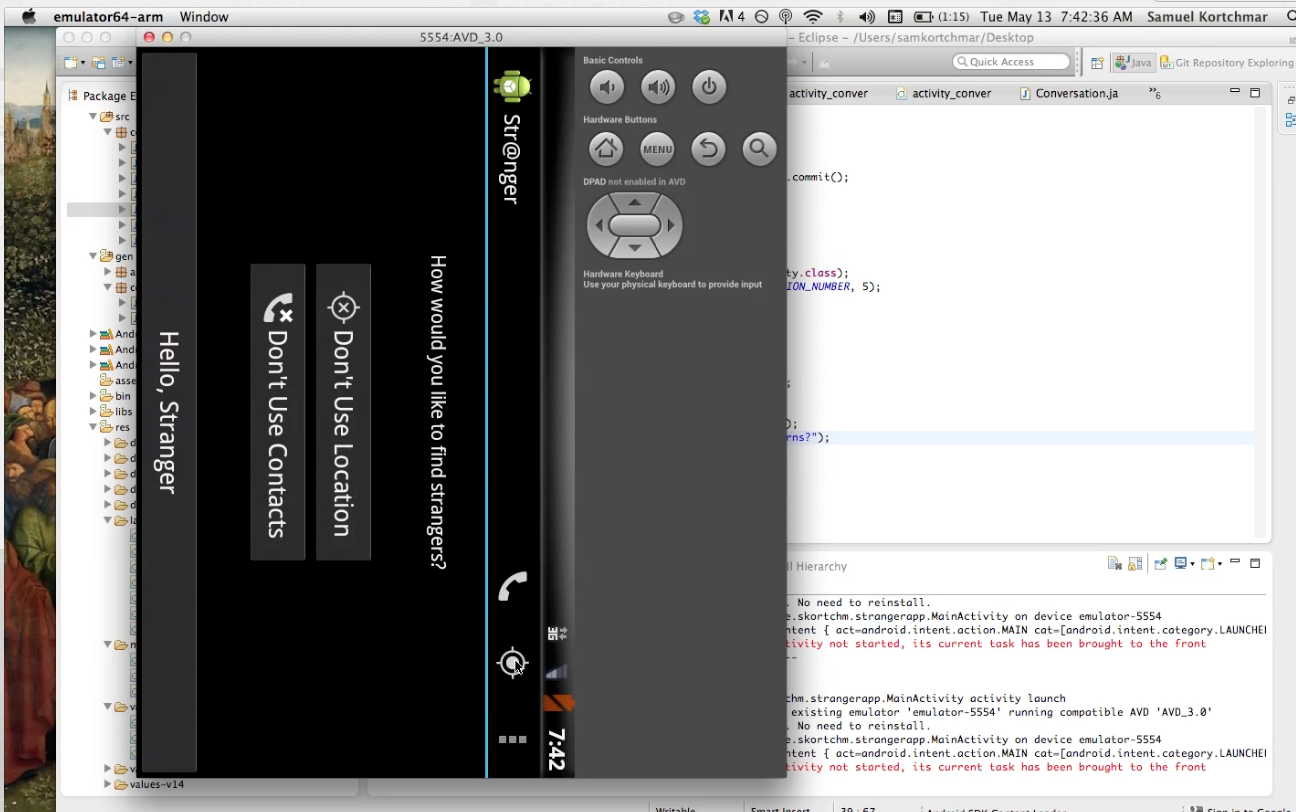
Task: Click the DPAD up arrow
Action: pos(635,201)
